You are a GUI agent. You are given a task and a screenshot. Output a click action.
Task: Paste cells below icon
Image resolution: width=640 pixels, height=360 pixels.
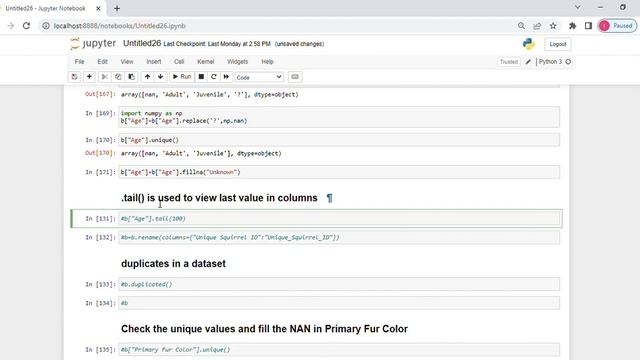[131, 77]
